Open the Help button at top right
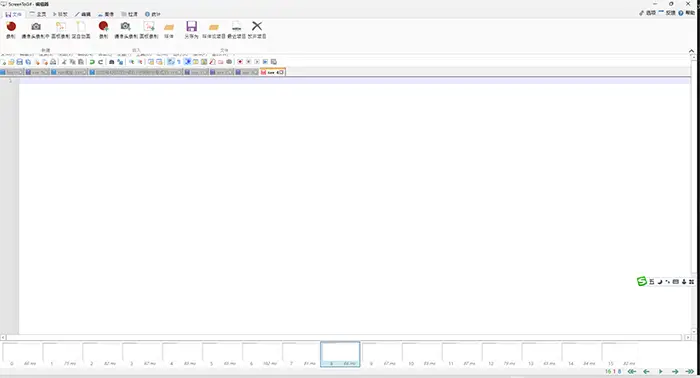The width and height of the screenshot is (700, 378). click(687, 13)
